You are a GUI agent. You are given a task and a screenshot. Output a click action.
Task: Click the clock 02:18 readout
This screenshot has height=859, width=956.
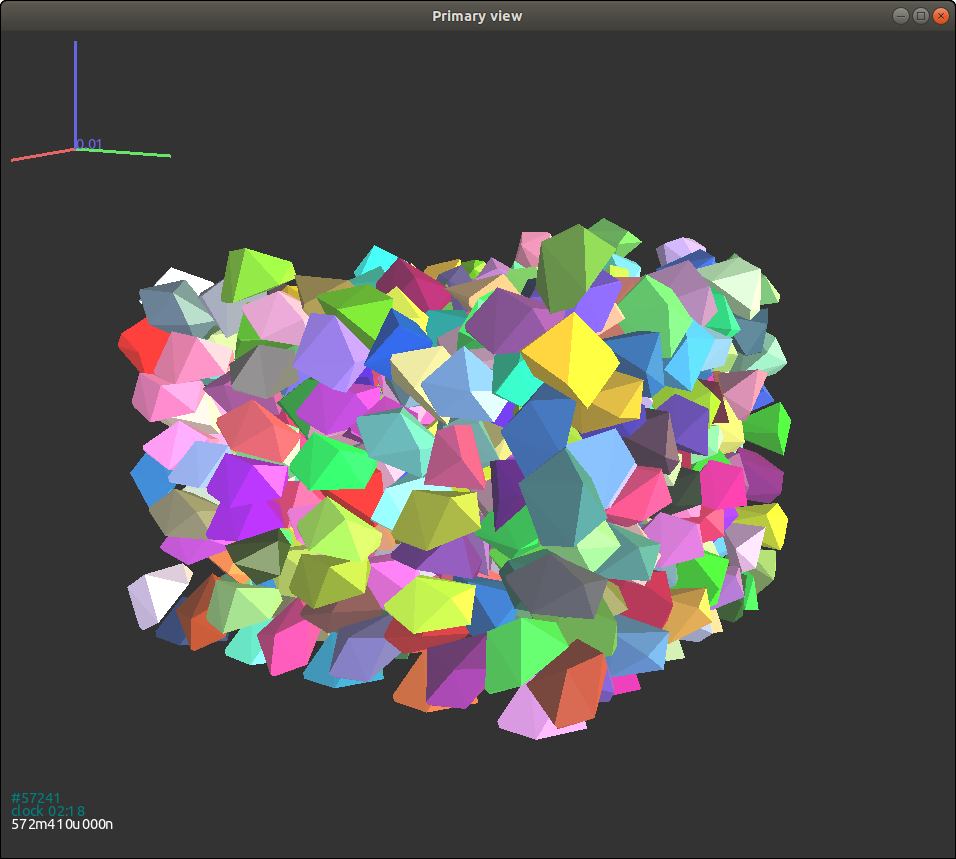[x=48, y=811]
